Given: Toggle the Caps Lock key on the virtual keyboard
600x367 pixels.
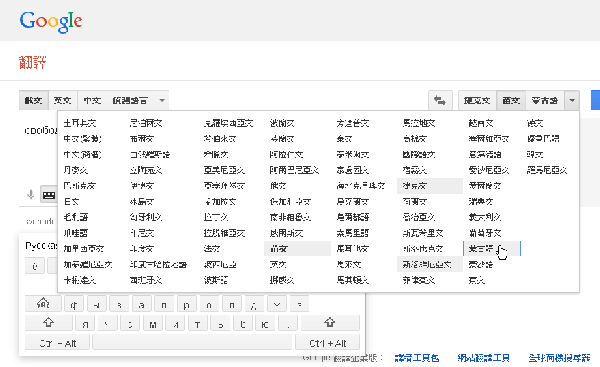Looking at the screenshot, I should (x=43, y=303).
